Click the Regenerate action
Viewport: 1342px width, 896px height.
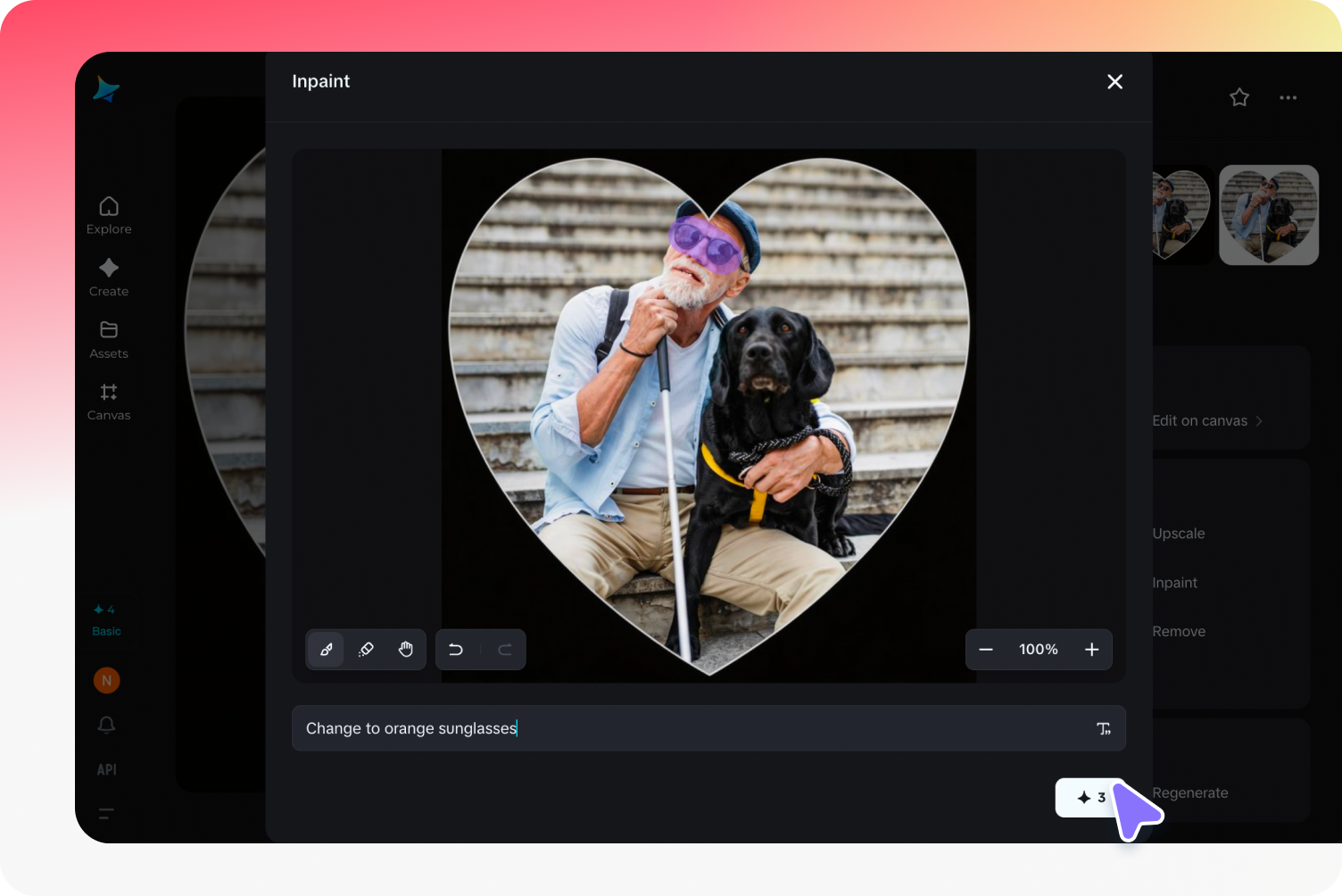1190,792
